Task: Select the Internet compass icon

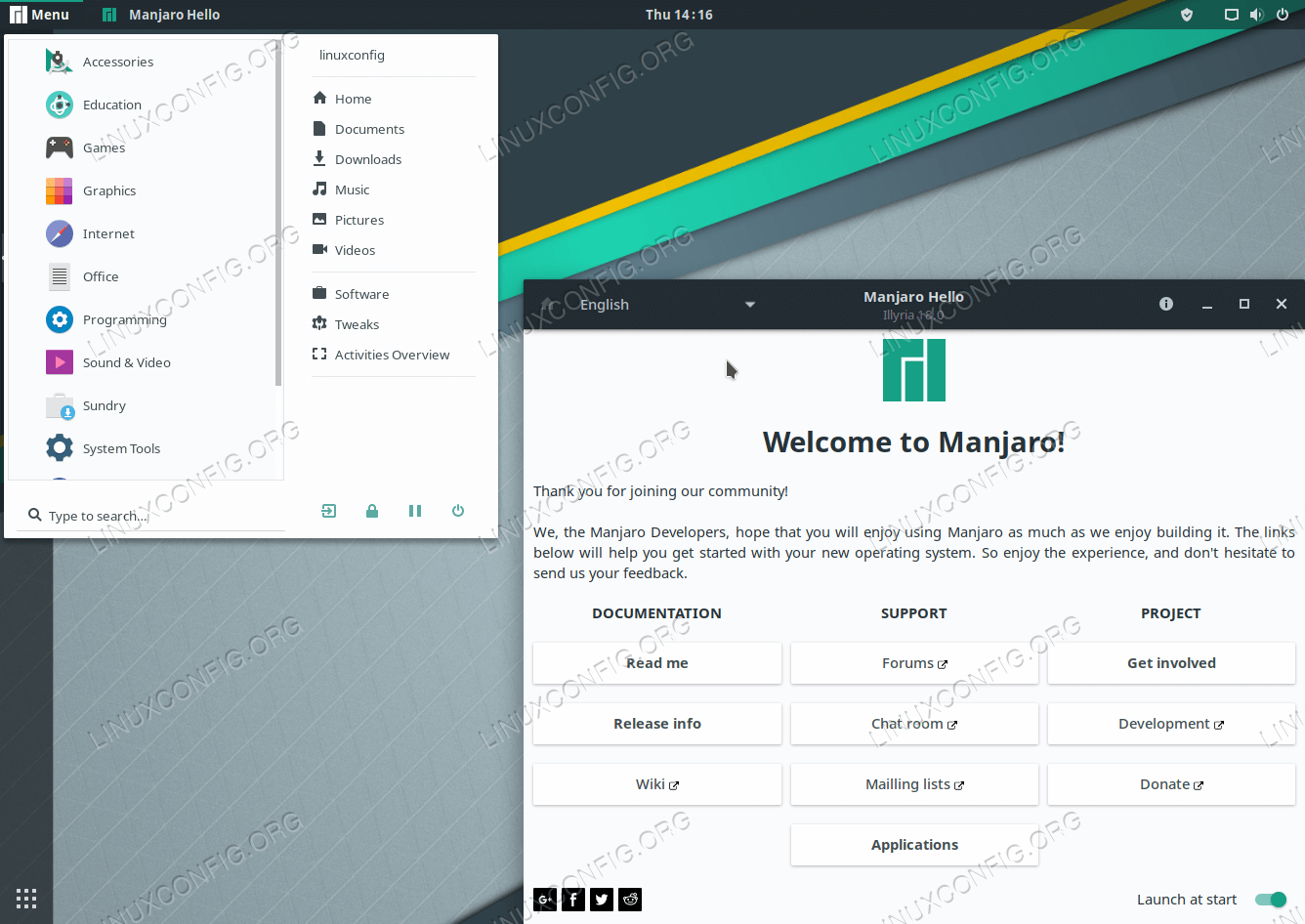Action: tap(59, 233)
